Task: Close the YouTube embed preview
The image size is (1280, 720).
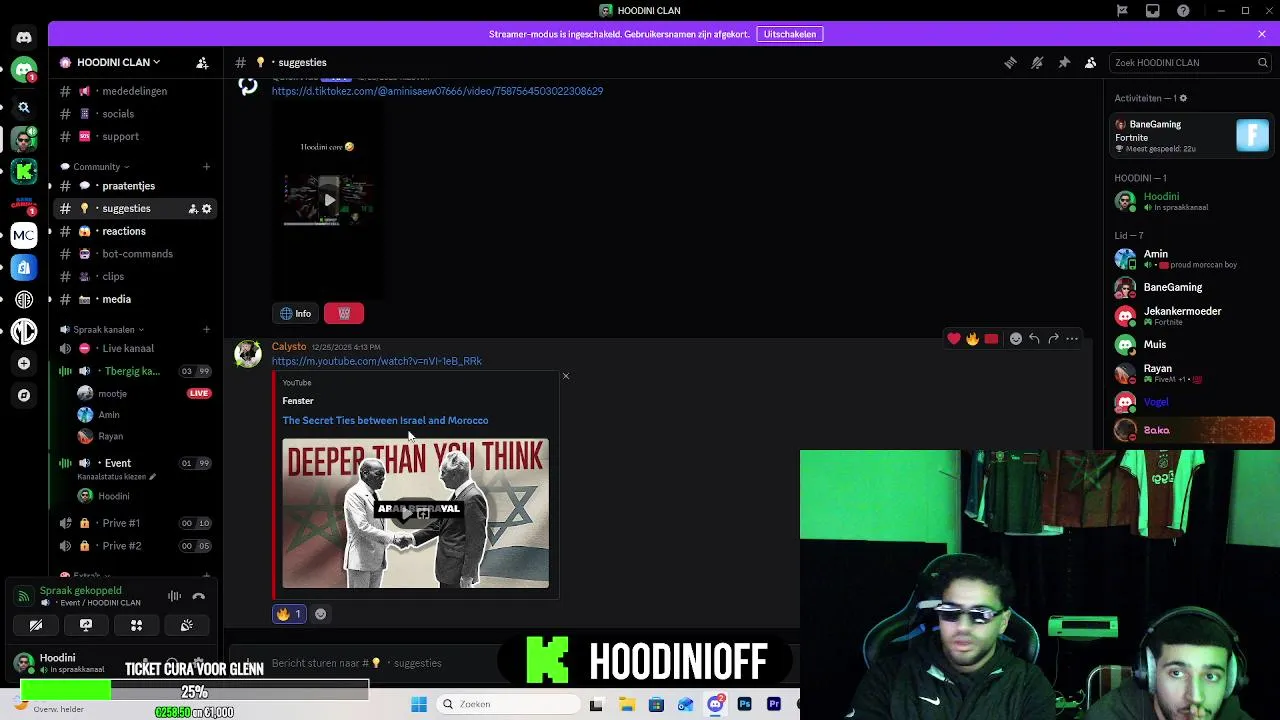Action: click(x=566, y=376)
